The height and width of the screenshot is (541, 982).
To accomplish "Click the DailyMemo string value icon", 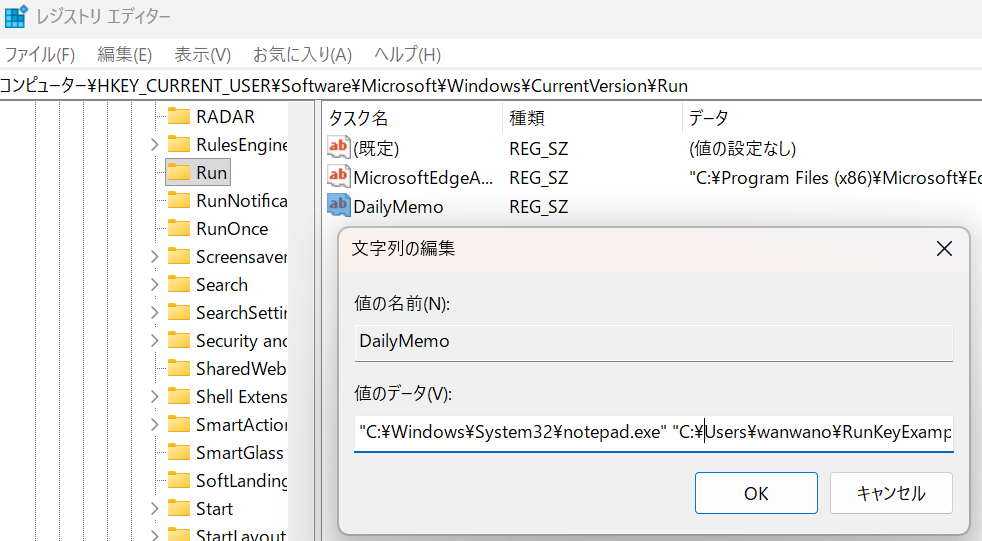I will tap(338, 205).
